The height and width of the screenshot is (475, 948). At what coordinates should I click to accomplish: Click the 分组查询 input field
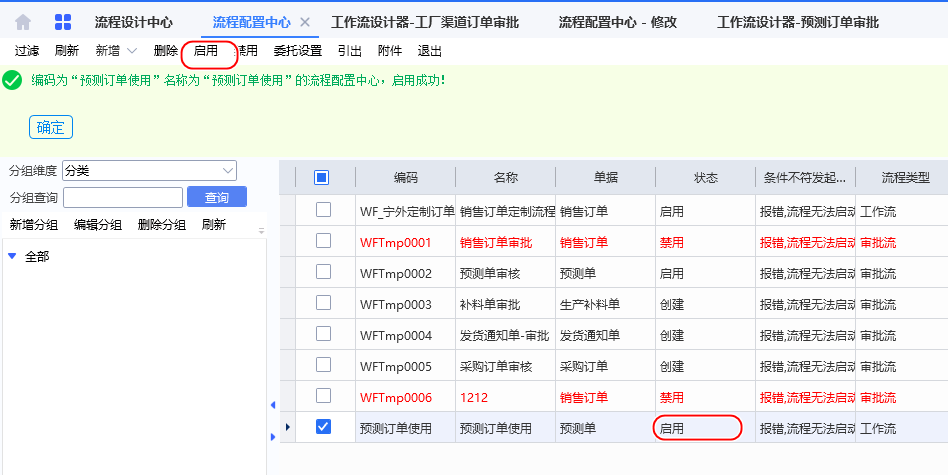[x=122, y=197]
